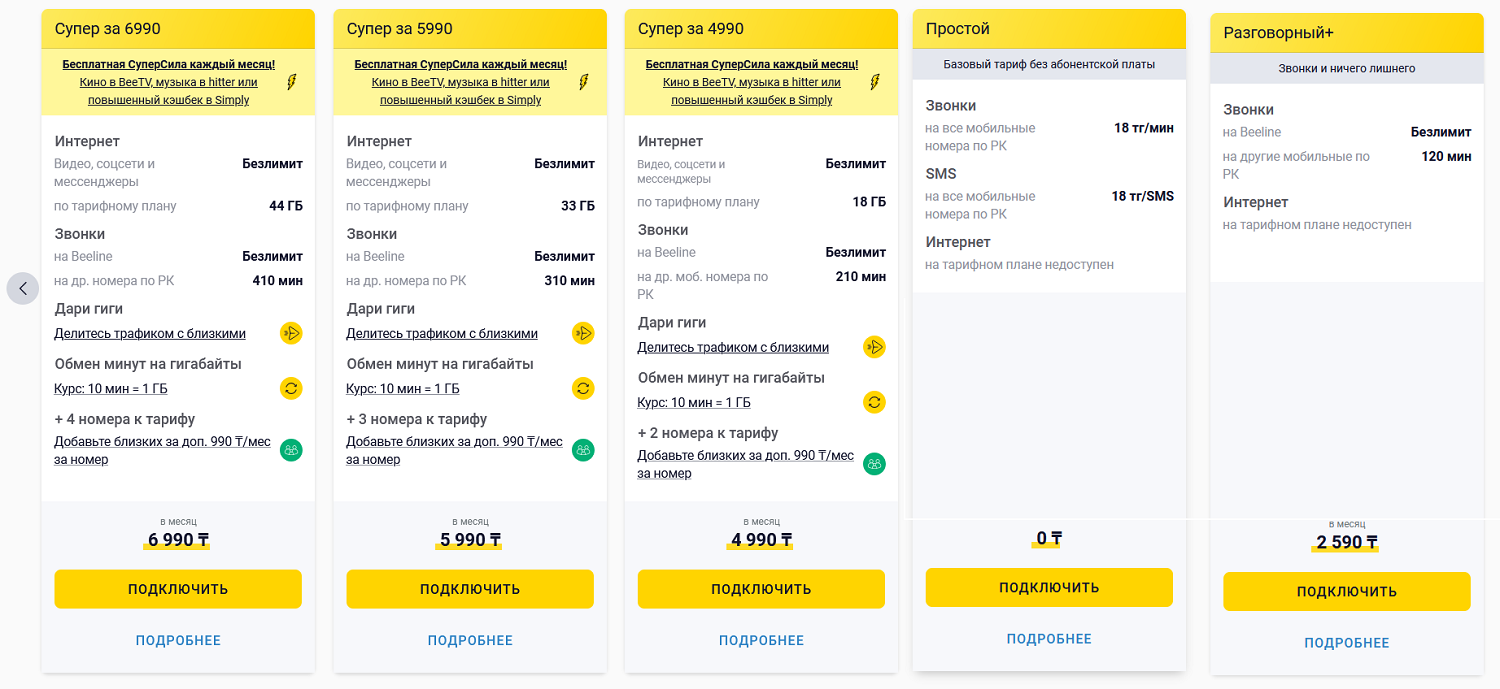
Task: Click the lightning icon in Супер за 6990
Action: pyautogui.click(x=291, y=82)
